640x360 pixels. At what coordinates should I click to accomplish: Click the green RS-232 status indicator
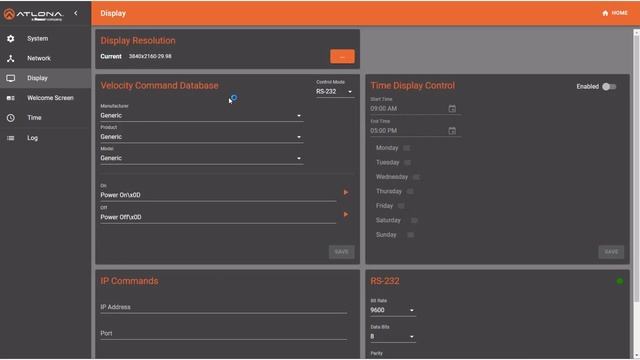click(x=620, y=281)
